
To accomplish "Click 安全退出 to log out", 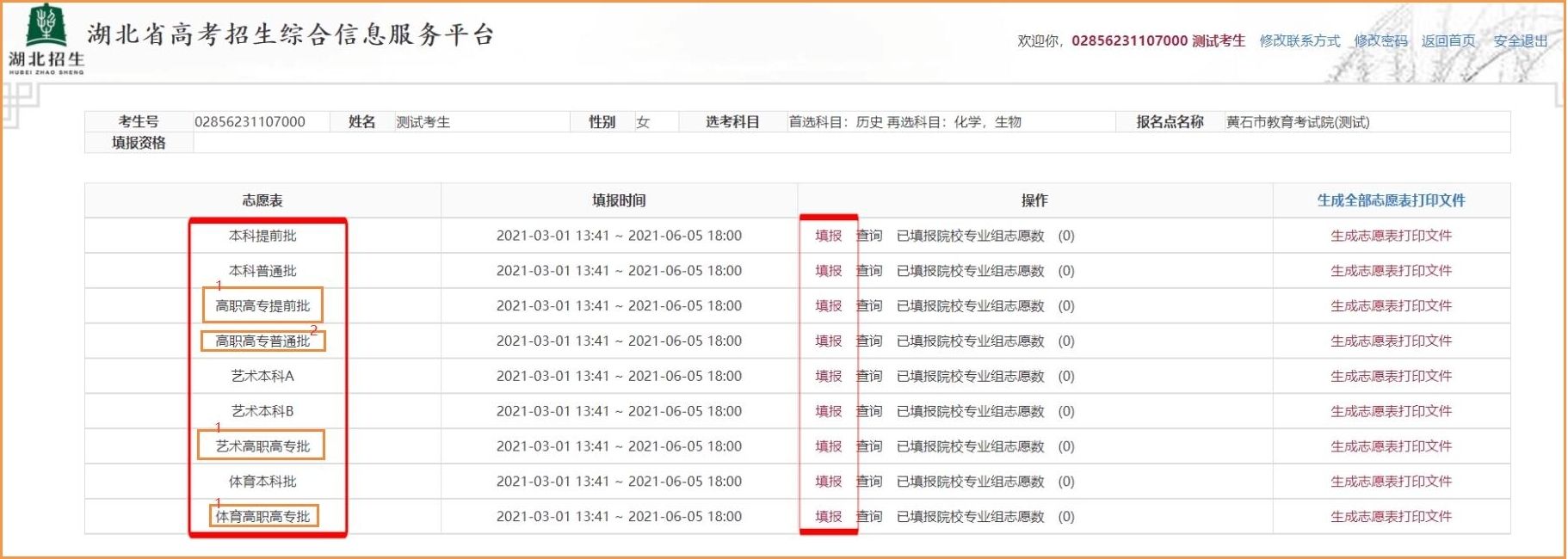I will click(x=1520, y=40).
